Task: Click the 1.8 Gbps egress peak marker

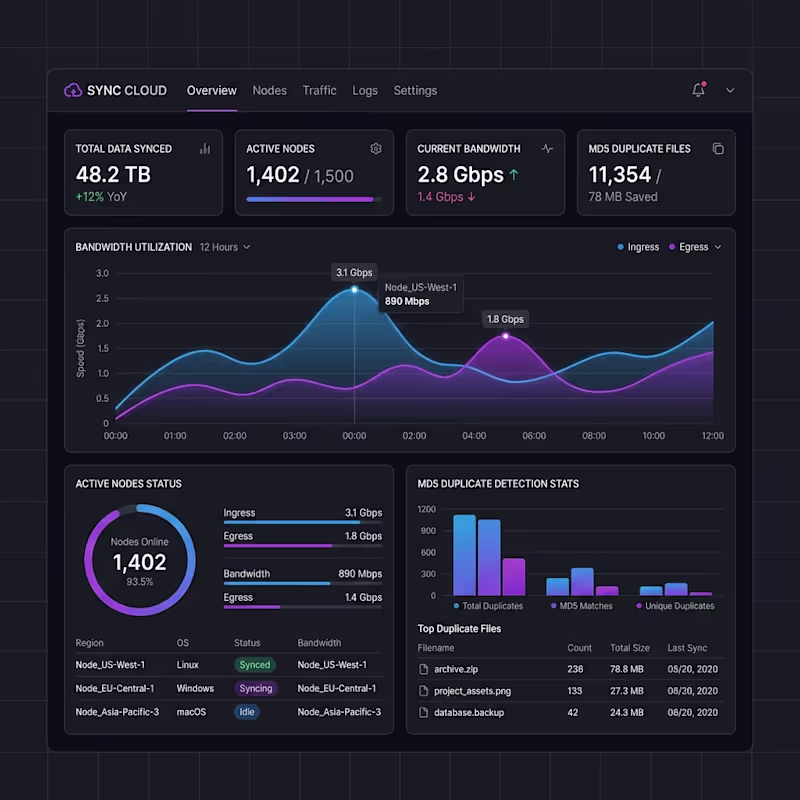Action: [x=506, y=336]
